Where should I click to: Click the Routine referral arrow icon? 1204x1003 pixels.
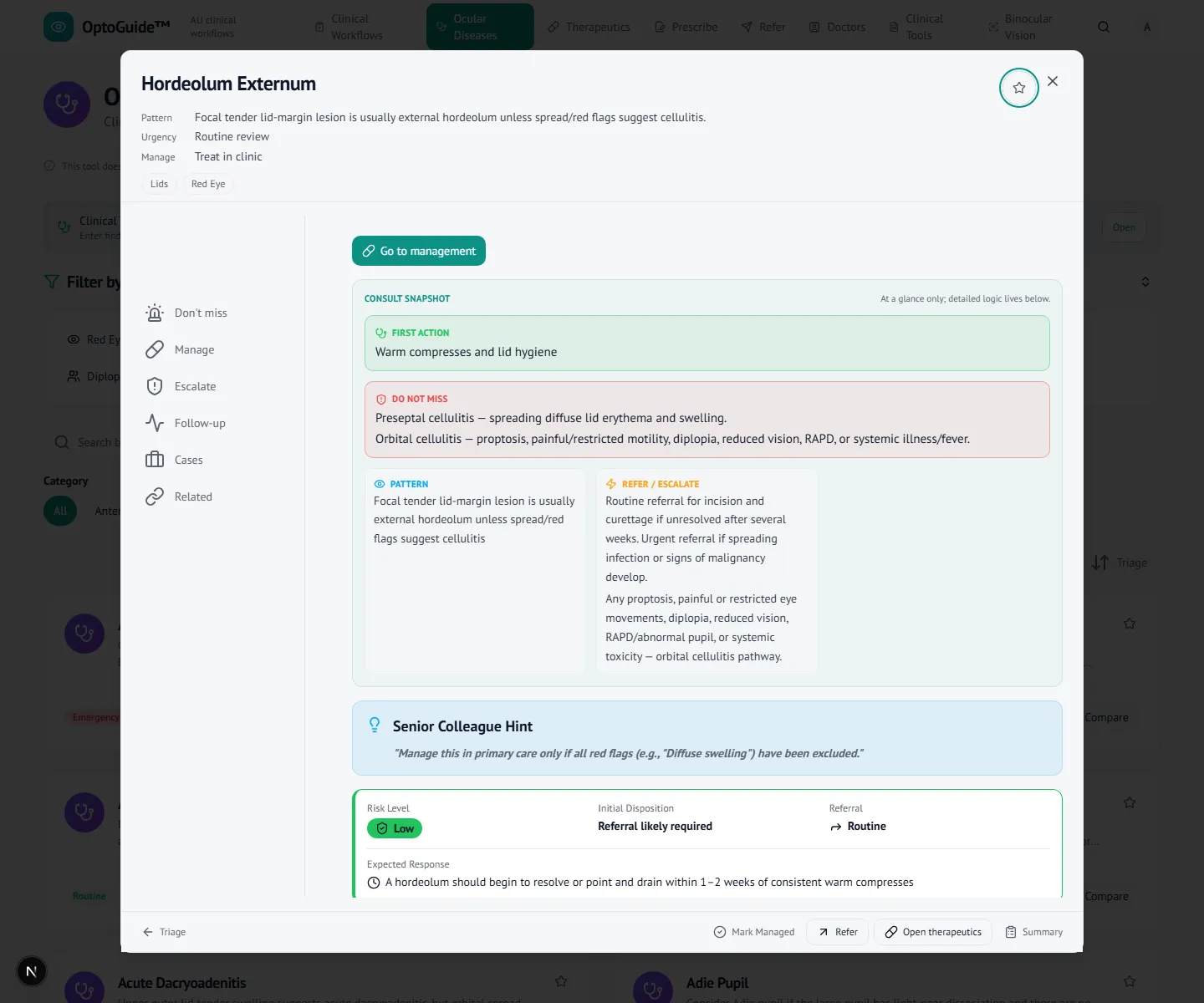[x=836, y=827]
